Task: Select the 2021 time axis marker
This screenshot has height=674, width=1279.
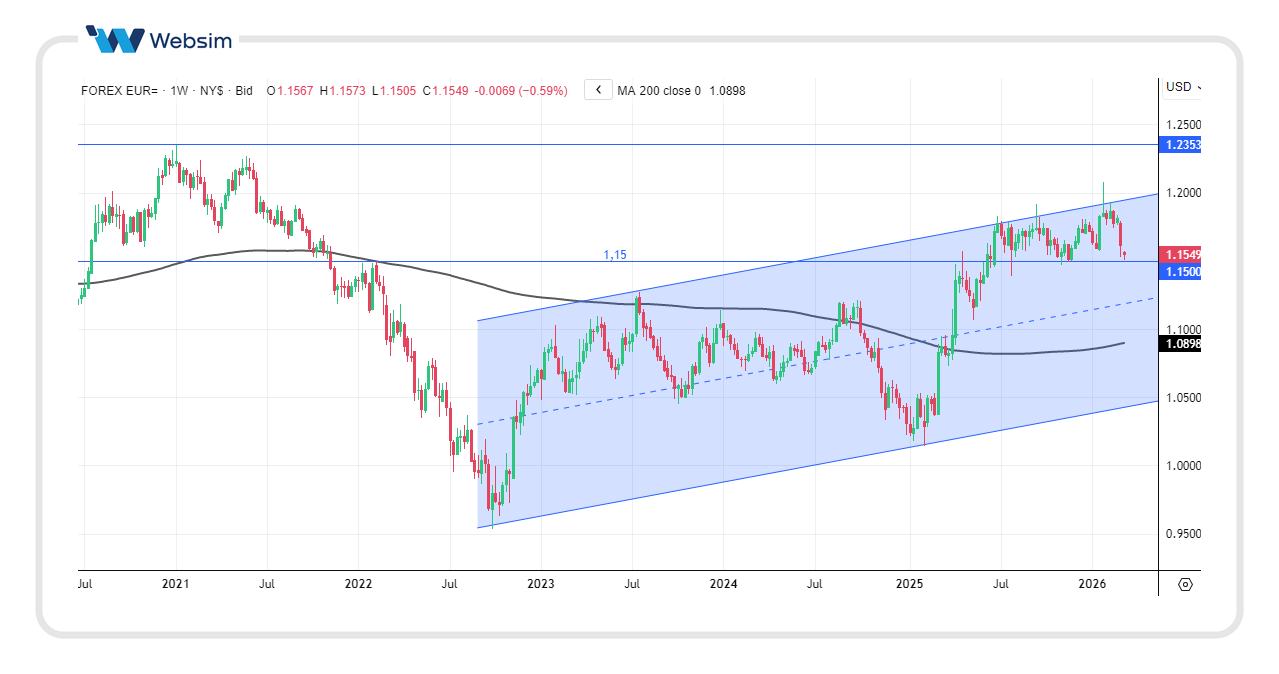Action: pyautogui.click(x=176, y=583)
